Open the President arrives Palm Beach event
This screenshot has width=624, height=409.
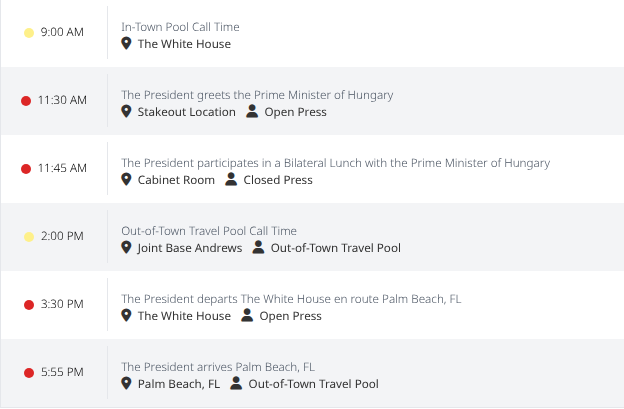click(x=217, y=367)
